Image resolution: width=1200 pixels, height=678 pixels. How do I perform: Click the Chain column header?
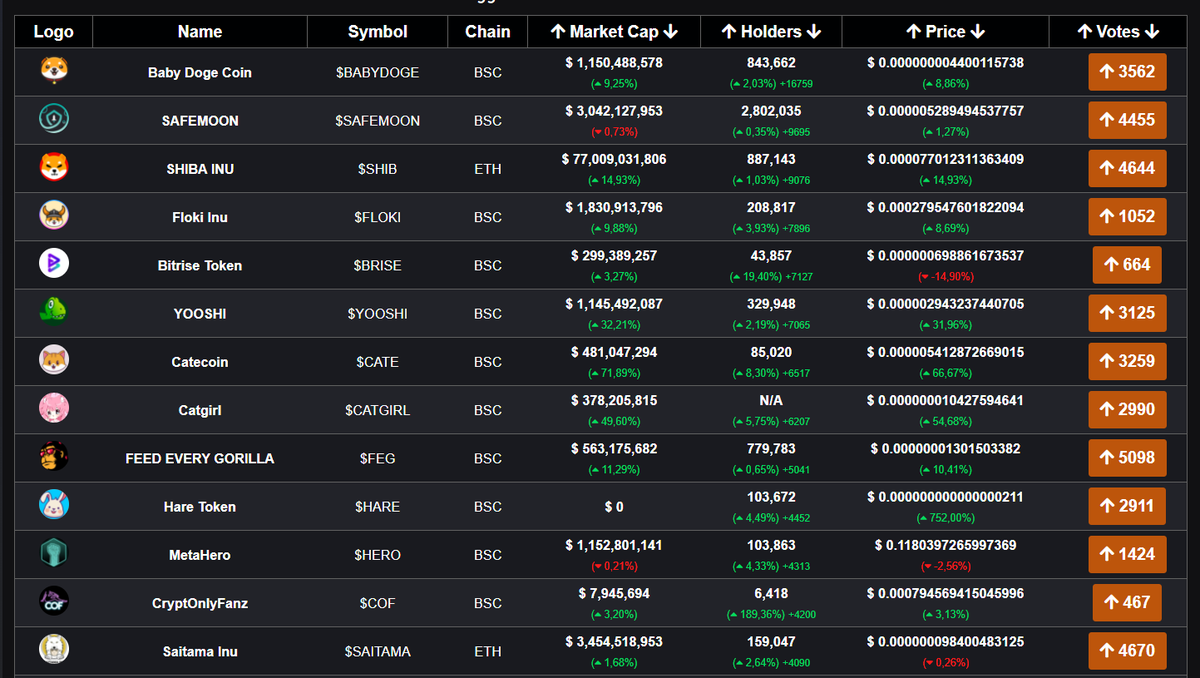coord(488,32)
